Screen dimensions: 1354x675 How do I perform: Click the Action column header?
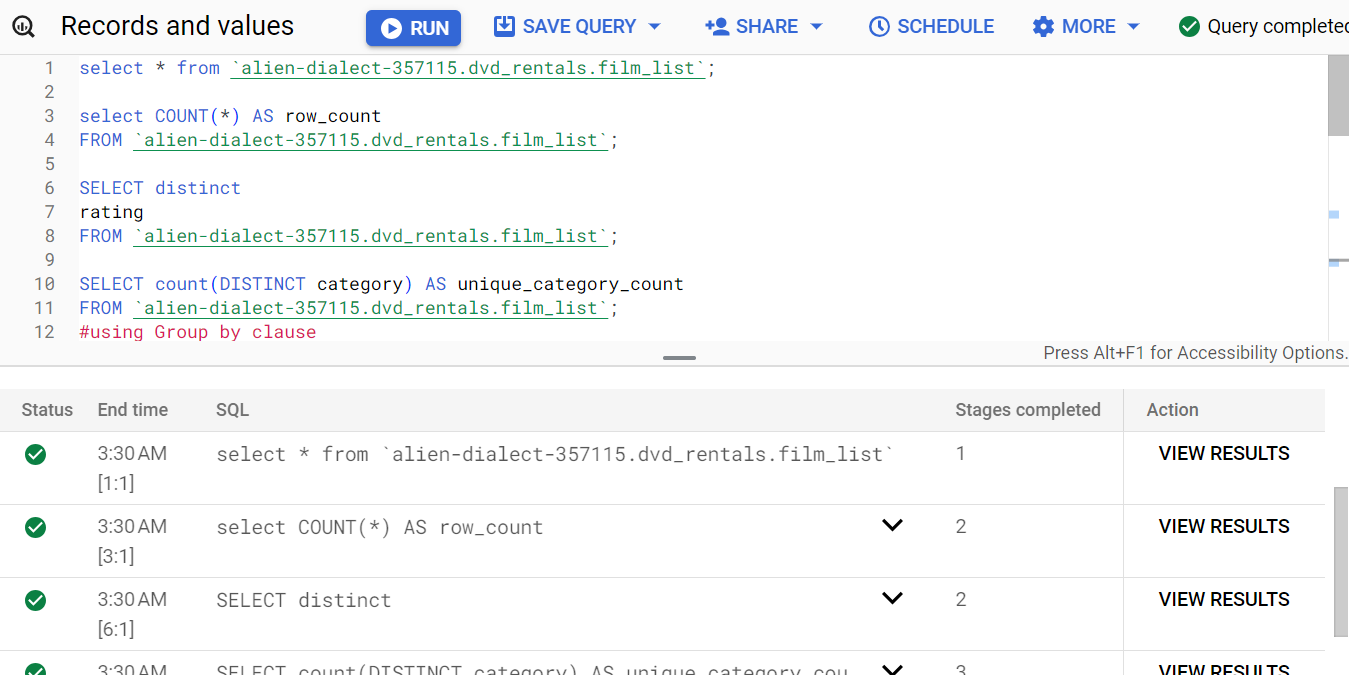click(x=1173, y=410)
